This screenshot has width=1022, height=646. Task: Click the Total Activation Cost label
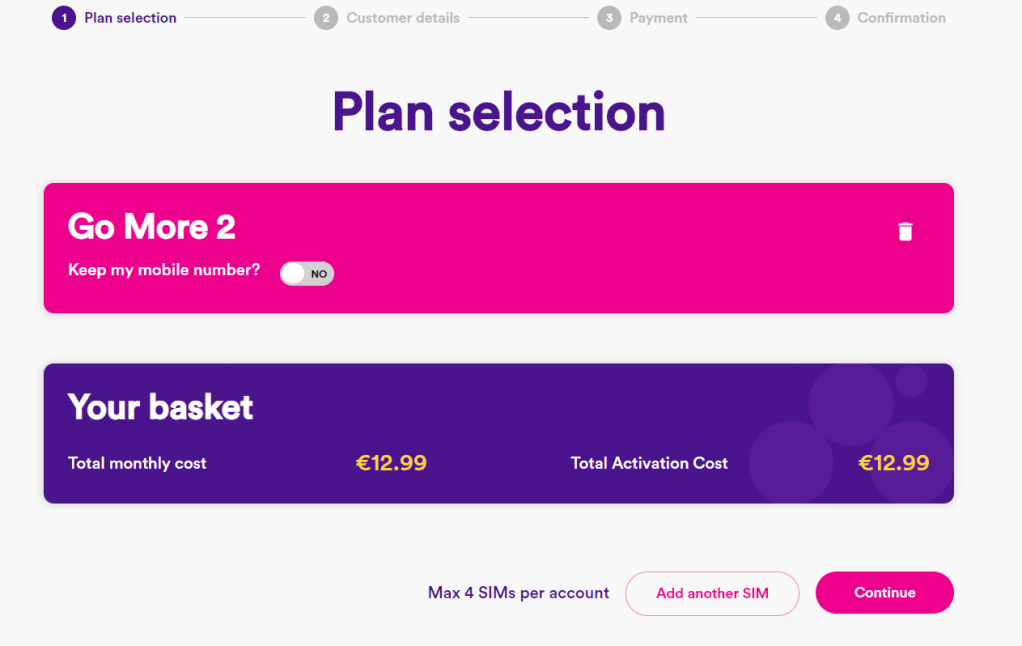[x=649, y=463]
